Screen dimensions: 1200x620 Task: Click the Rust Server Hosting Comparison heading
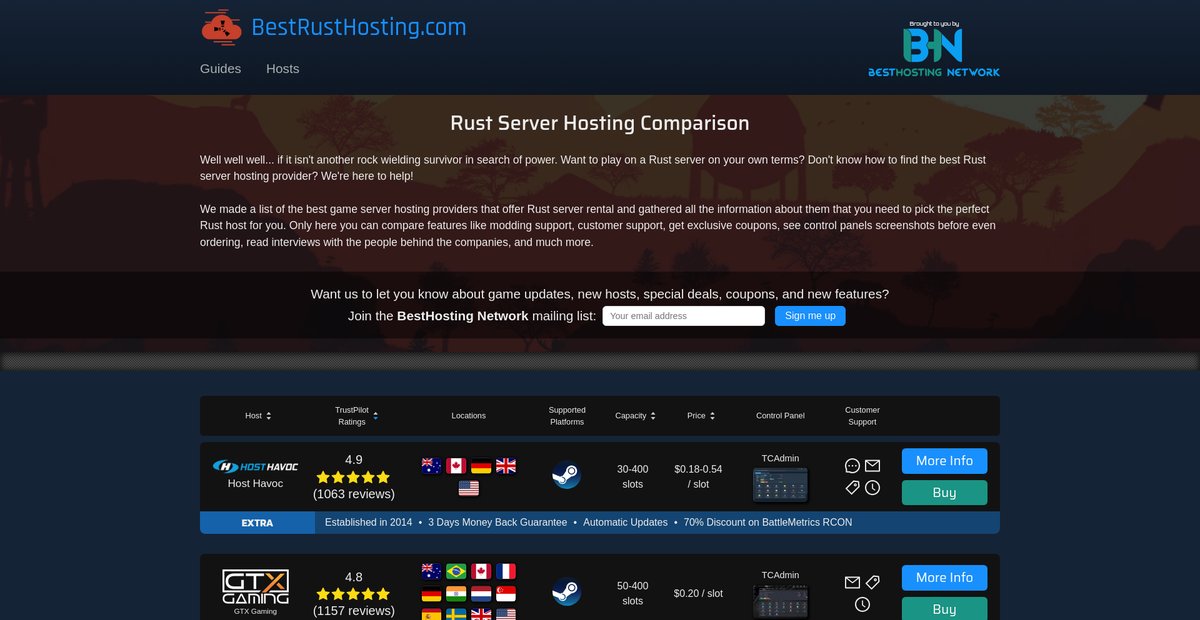600,123
